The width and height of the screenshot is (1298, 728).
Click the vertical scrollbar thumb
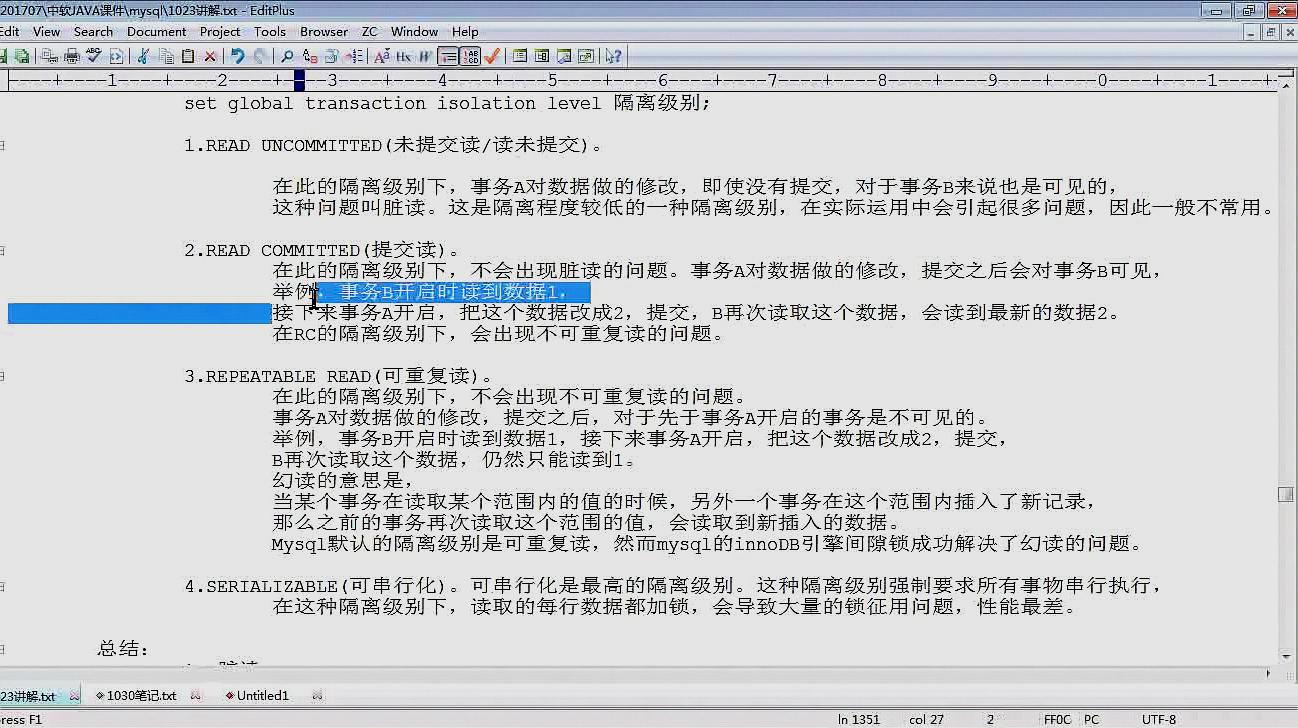click(x=1286, y=495)
